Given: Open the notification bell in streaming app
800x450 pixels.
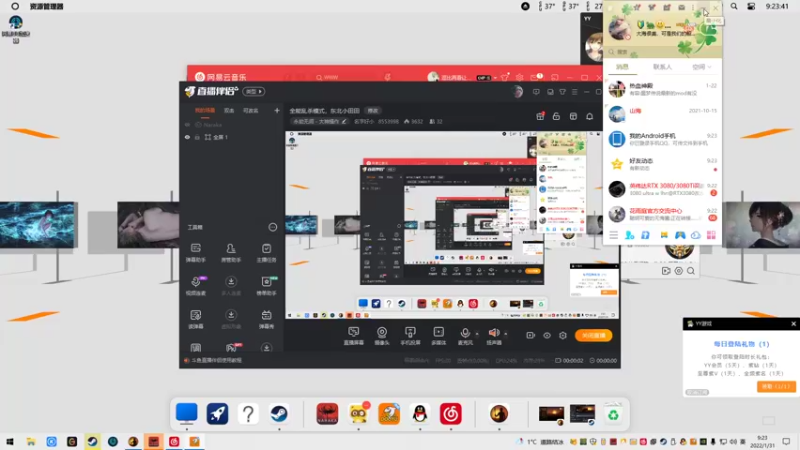Looking at the screenshot, I should tap(589, 117).
